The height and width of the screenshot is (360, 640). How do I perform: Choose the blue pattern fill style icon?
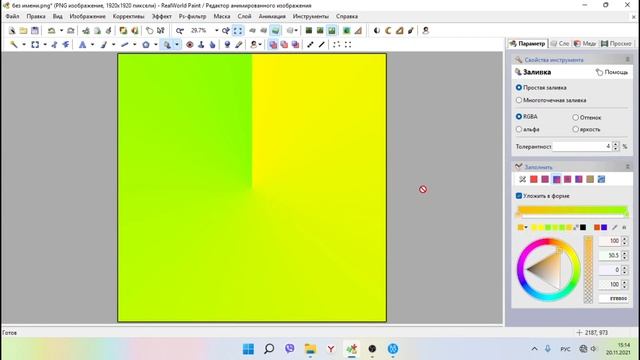pyautogui.click(x=601, y=179)
